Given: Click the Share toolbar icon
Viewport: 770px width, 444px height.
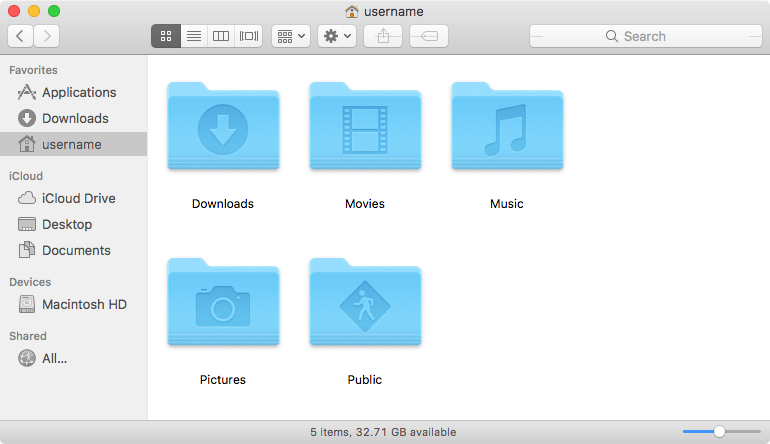Looking at the screenshot, I should (383, 36).
